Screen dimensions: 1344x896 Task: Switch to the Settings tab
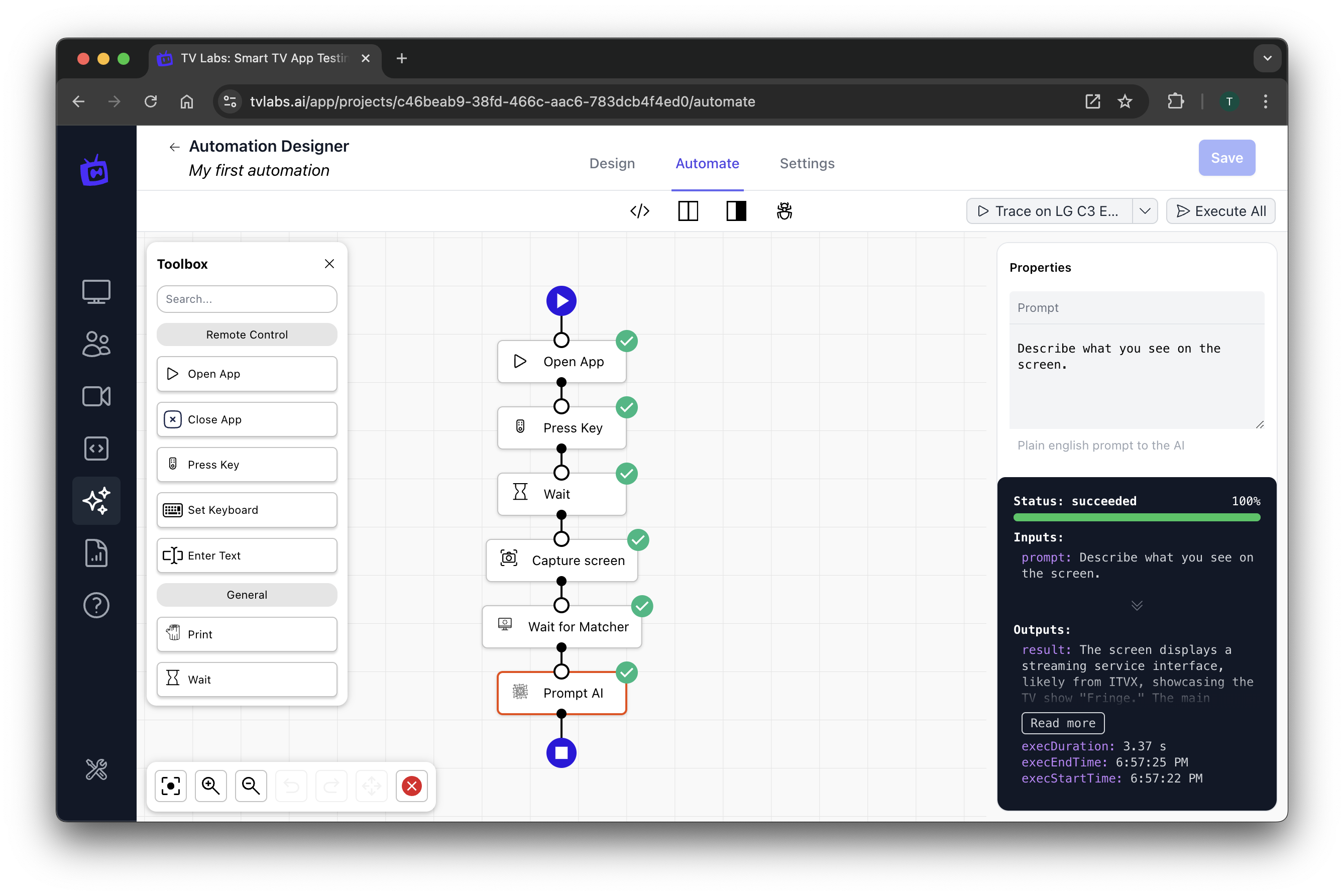coord(807,163)
